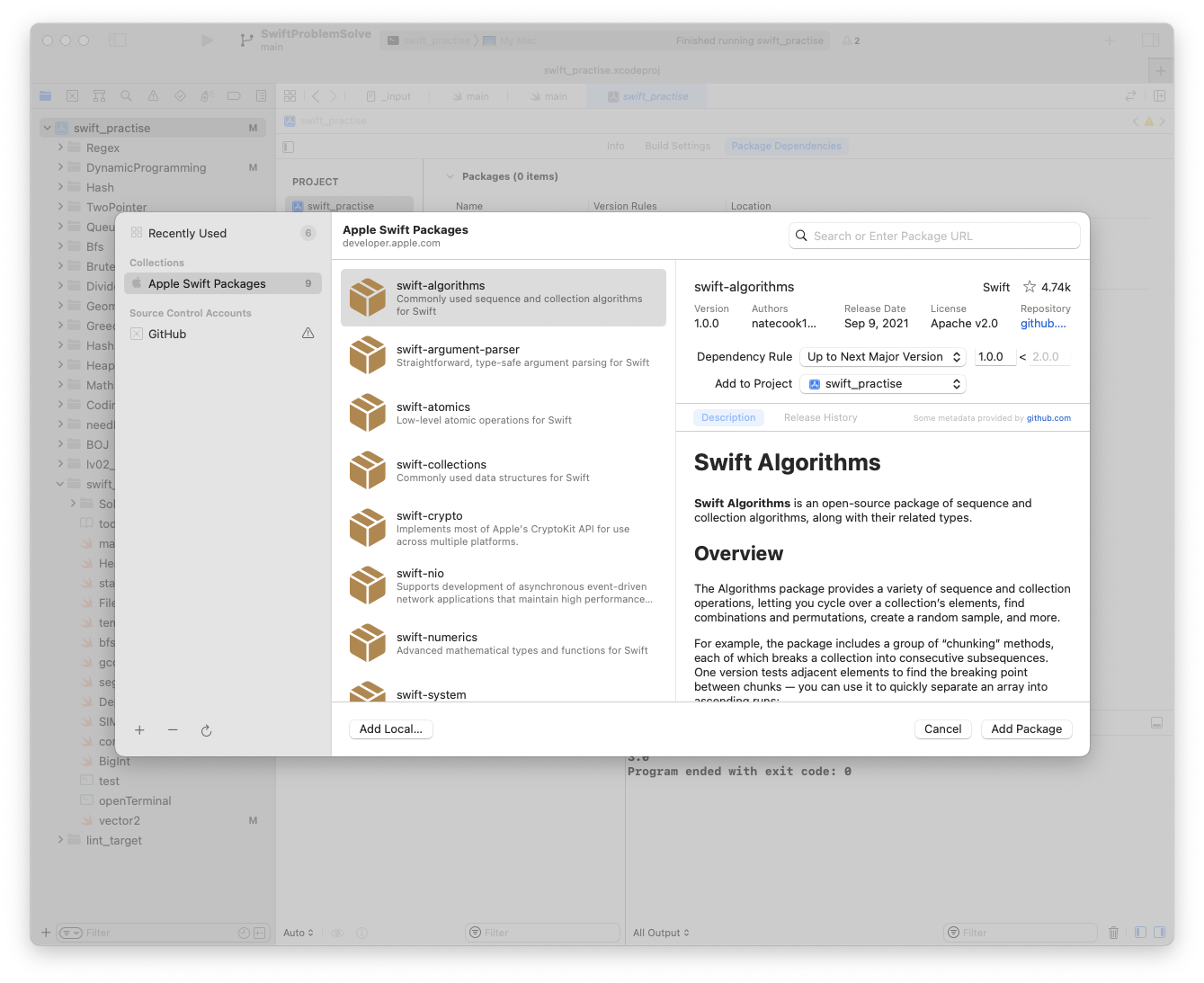Screen dimensions: 1204x983
Task: Open the All Output popup menu
Action: coord(661,933)
